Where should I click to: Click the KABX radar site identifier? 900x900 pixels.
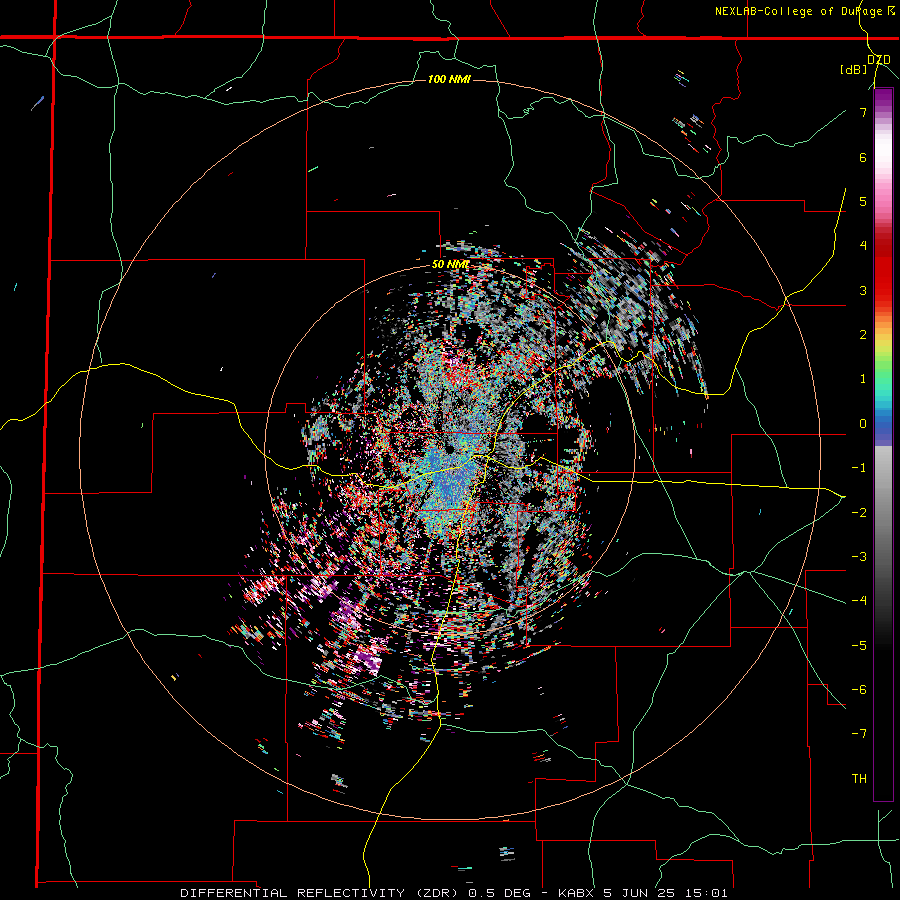pyautogui.click(x=577, y=893)
